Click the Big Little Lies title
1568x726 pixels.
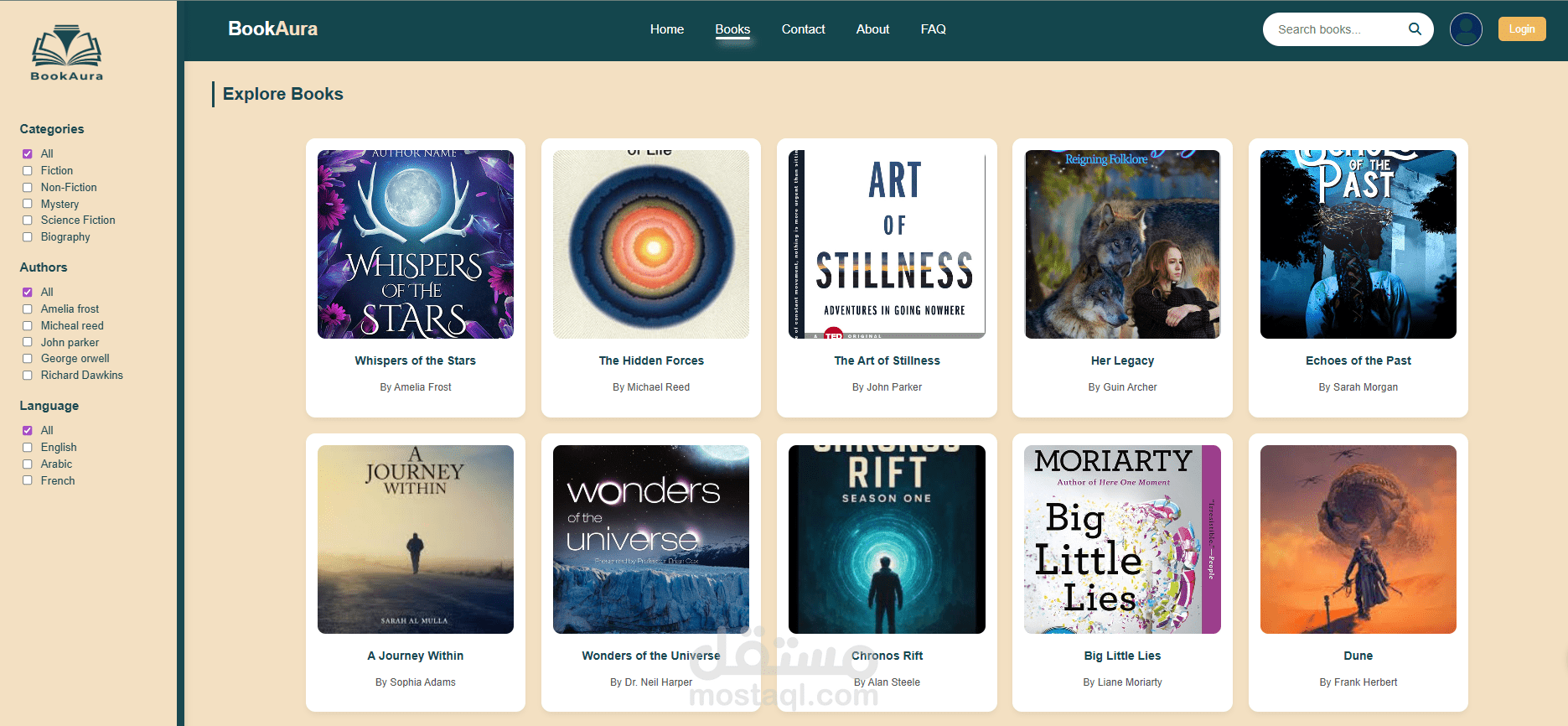[x=1122, y=656]
